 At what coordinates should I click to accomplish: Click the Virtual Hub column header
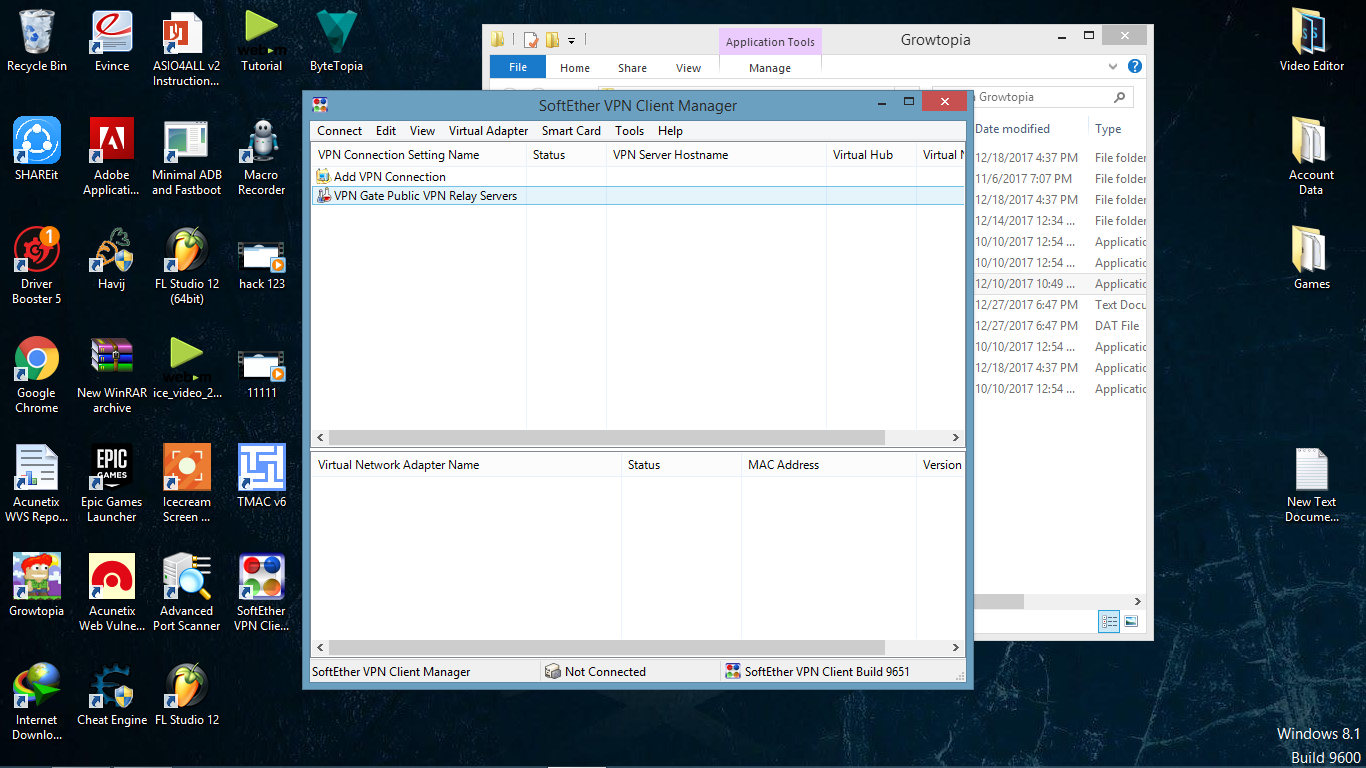[x=871, y=155]
